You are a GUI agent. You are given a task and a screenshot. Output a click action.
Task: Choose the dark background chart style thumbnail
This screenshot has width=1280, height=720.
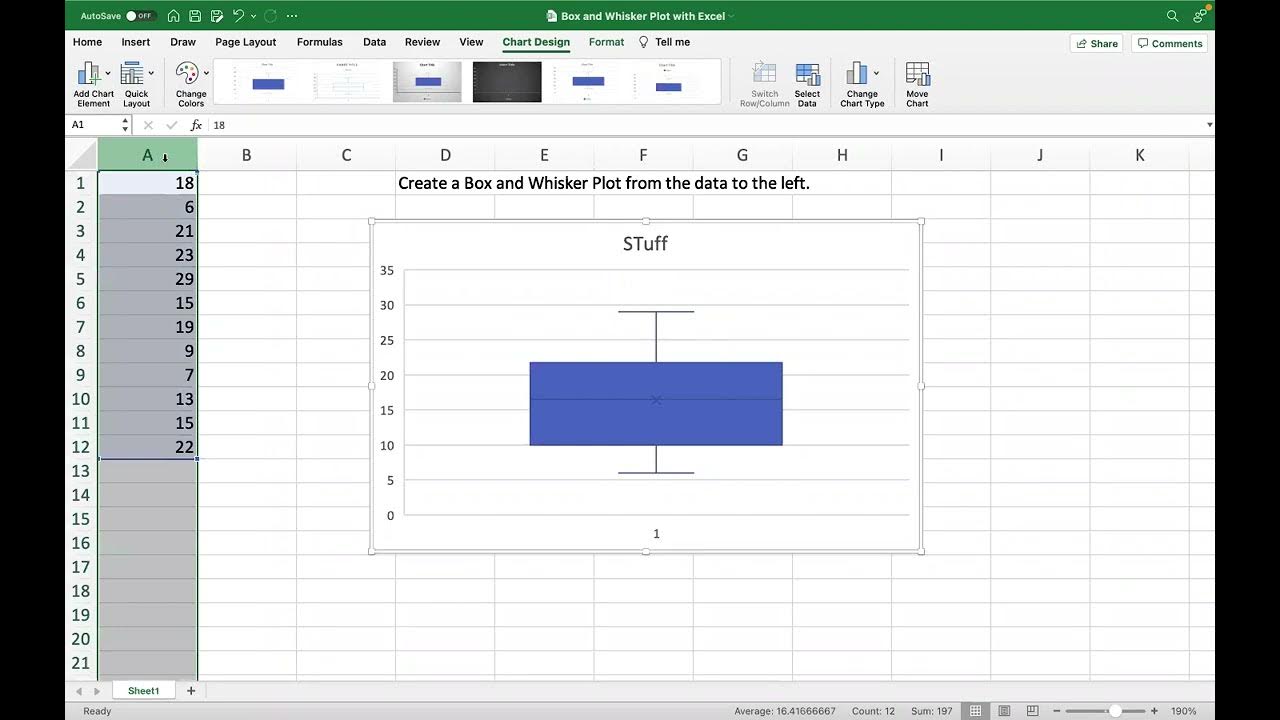507,82
